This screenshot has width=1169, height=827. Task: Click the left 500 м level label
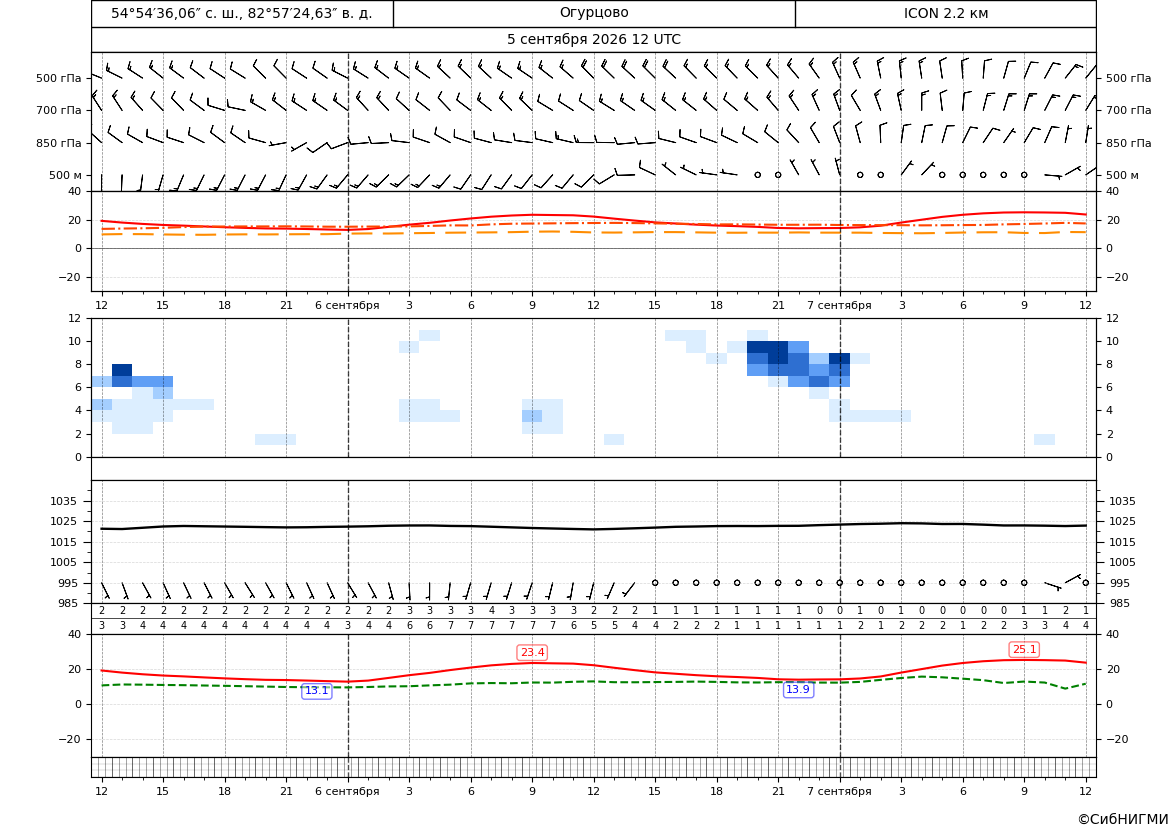pos(66,175)
